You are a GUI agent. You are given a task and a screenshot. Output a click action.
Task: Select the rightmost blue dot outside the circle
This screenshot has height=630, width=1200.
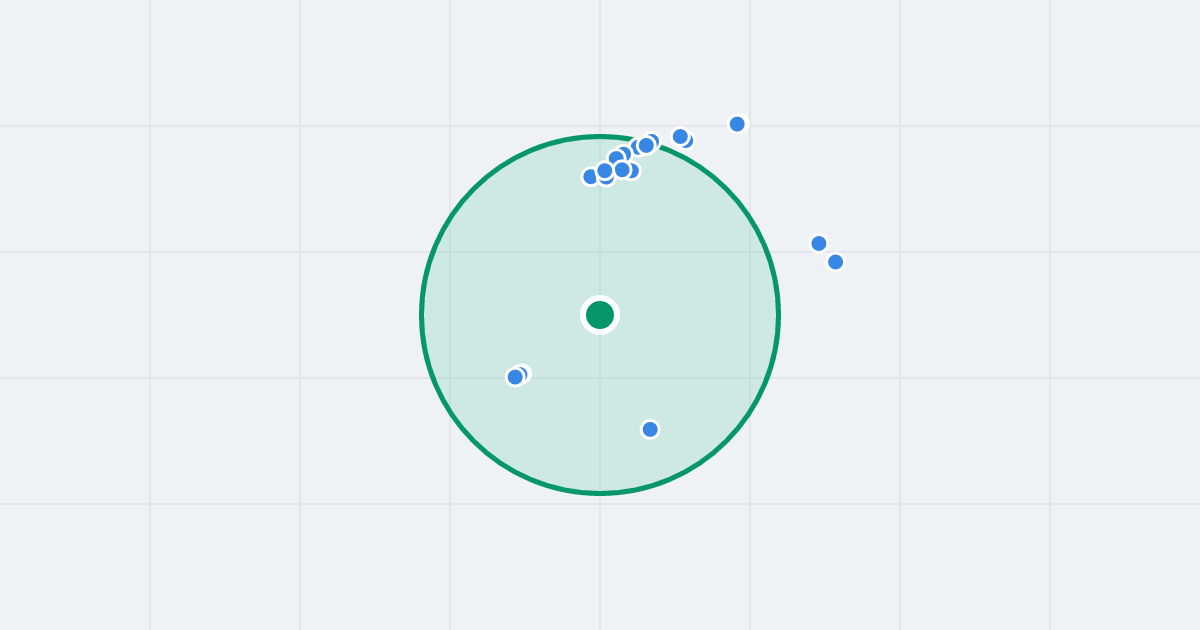click(x=835, y=262)
